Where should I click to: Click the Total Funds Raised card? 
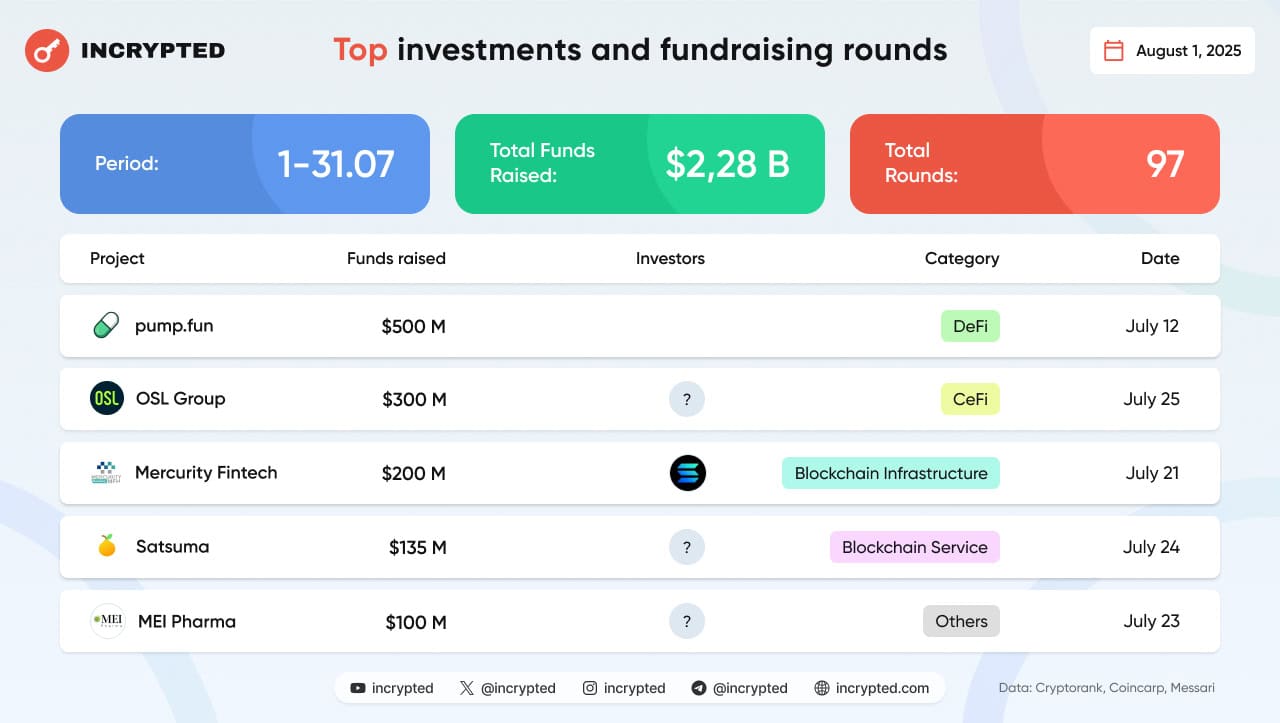pyautogui.click(x=640, y=164)
